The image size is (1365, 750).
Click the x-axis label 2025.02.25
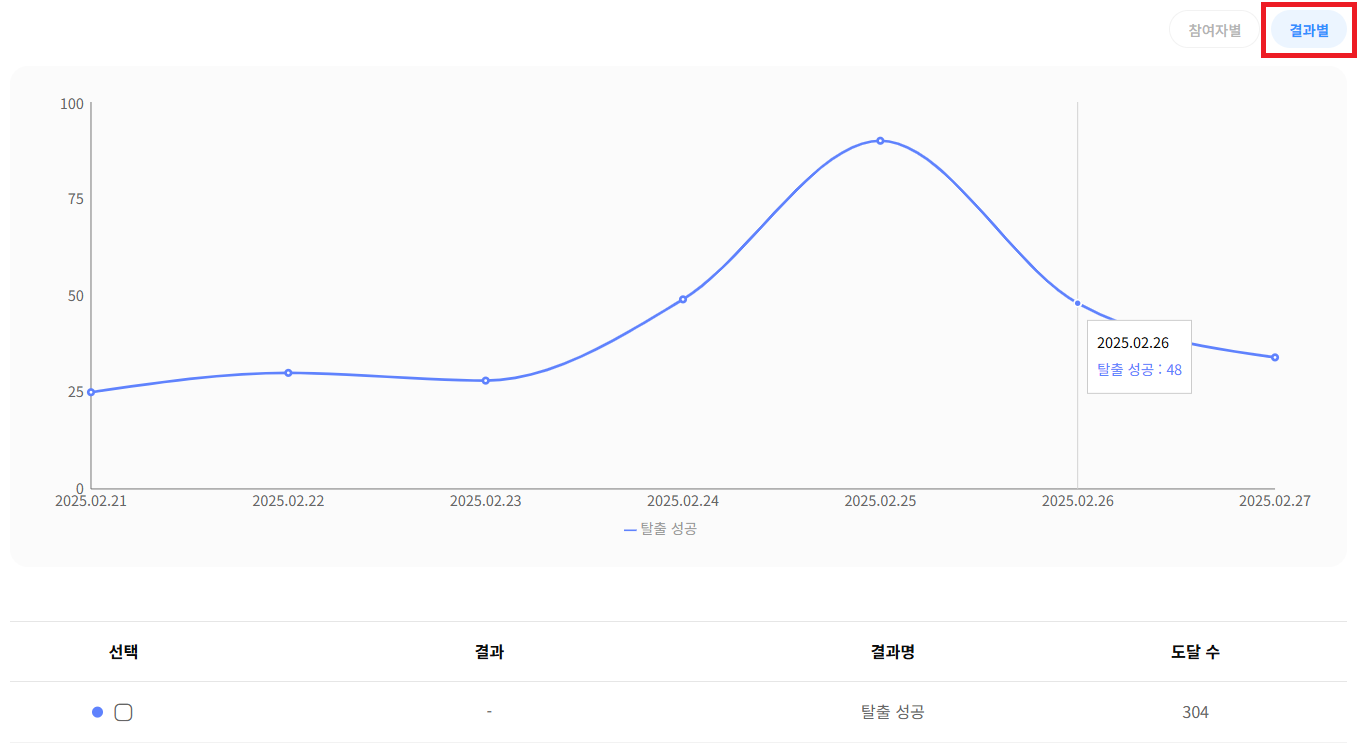click(x=880, y=501)
